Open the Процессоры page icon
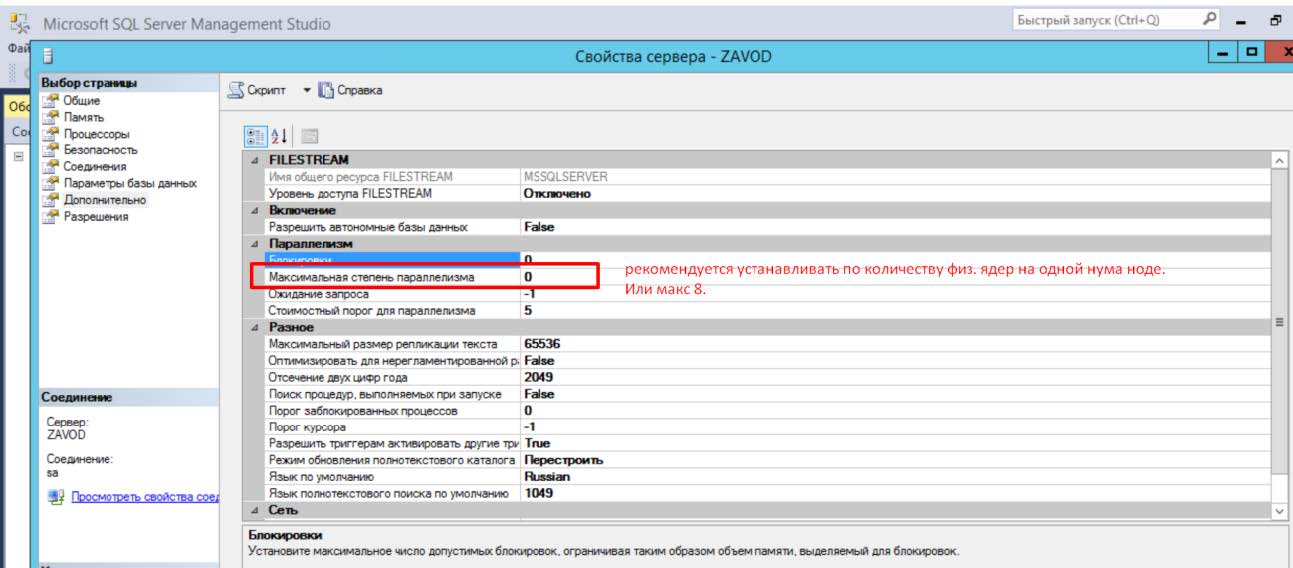 coord(52,134)
